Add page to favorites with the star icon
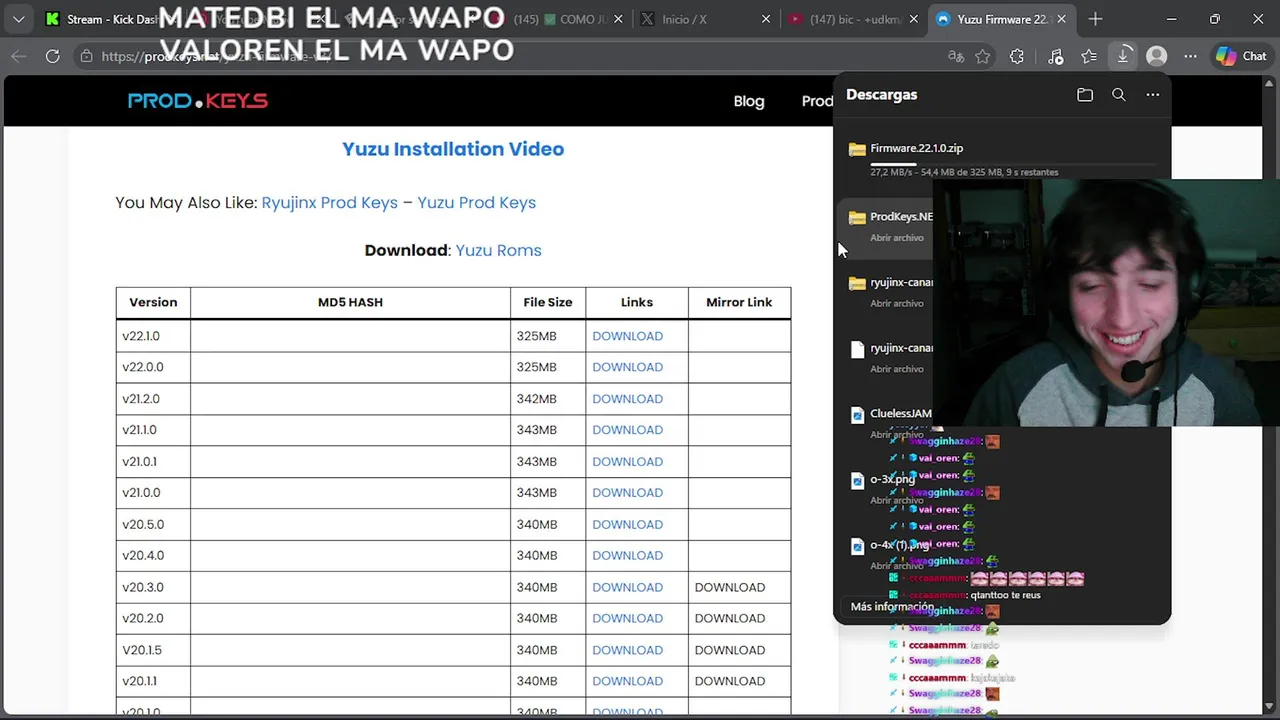Screen dimensions: 1280x720 click(x=983, y=57)
